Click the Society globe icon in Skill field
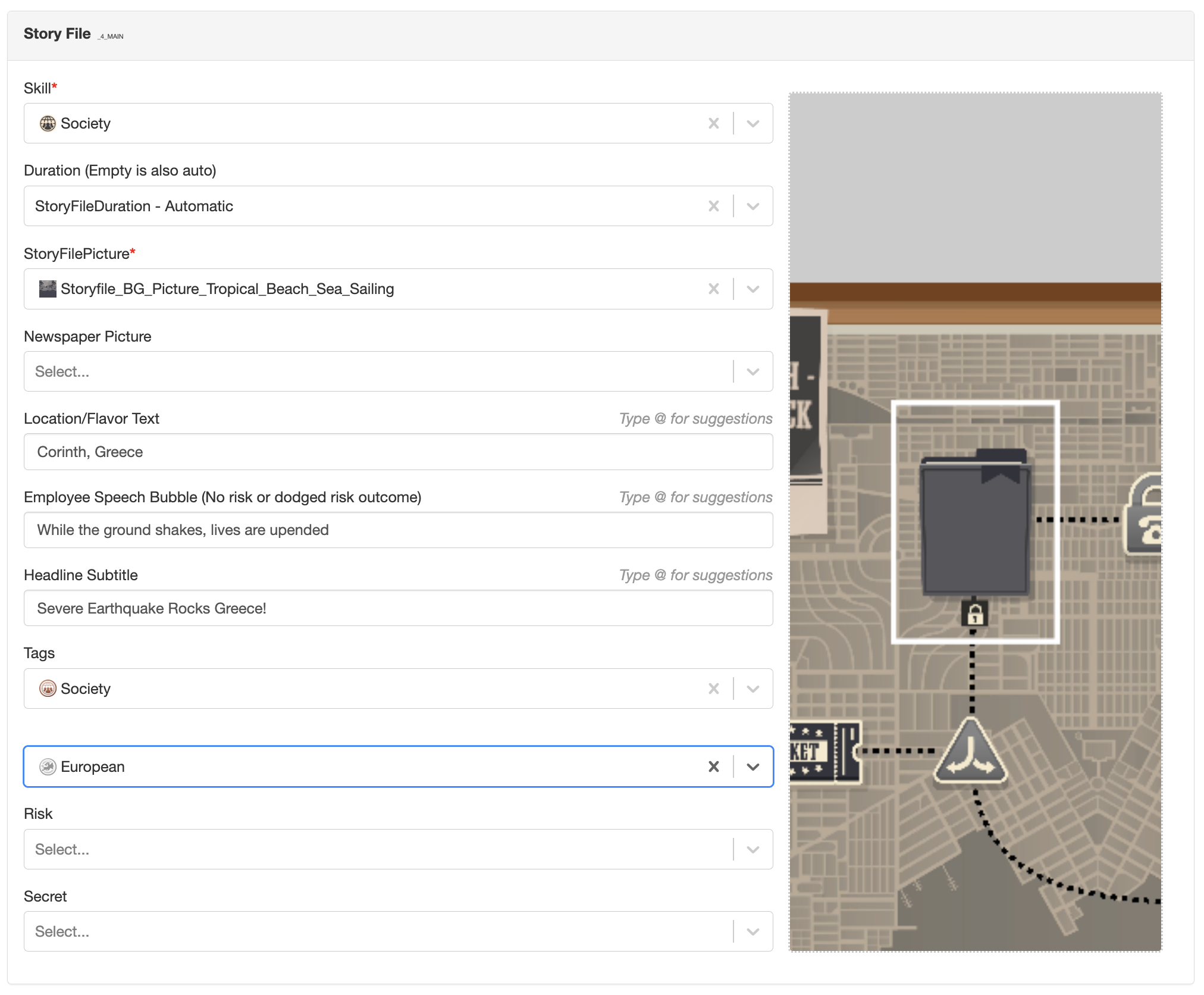This screenshot has height=995, width=1204. tap(48, 123)
